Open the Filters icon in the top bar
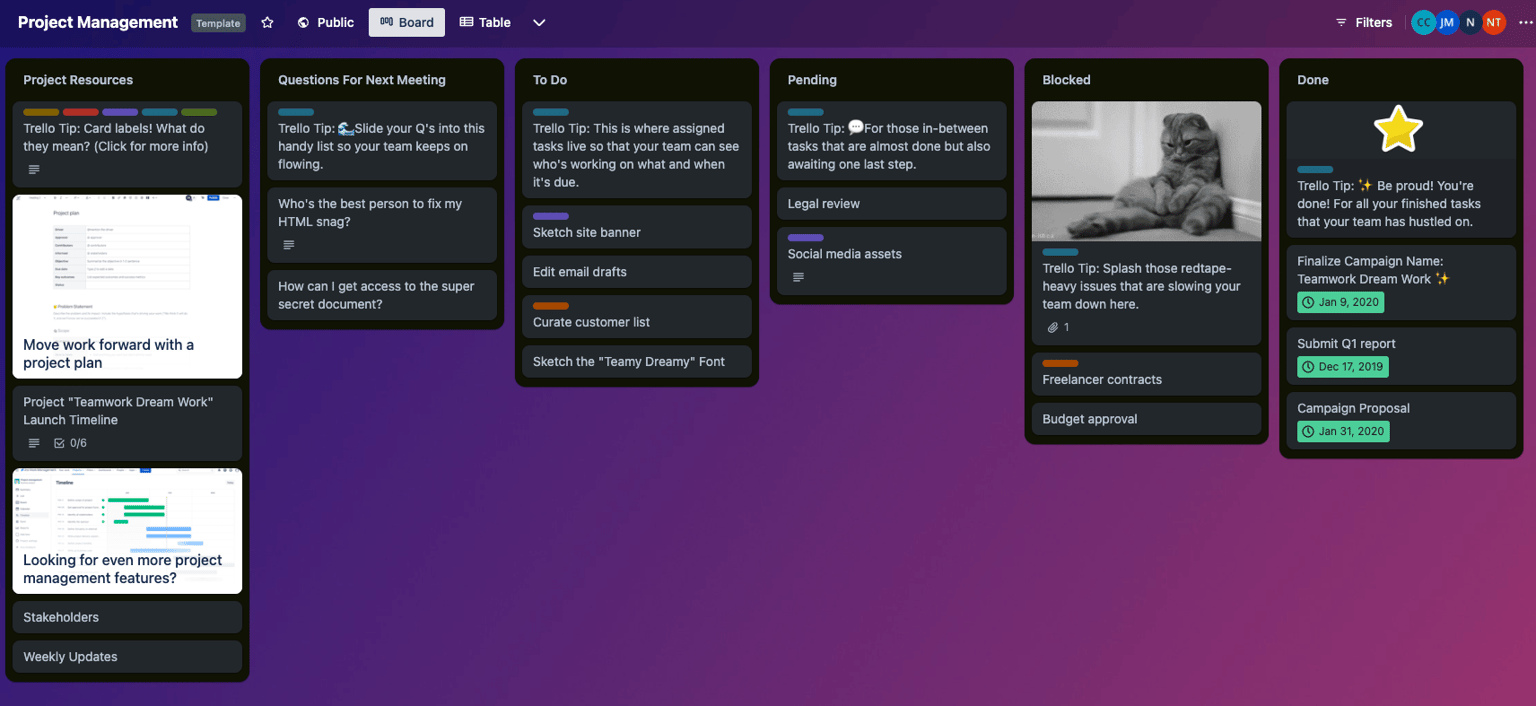The image size is (1536, 706). tap(1343, 22)
